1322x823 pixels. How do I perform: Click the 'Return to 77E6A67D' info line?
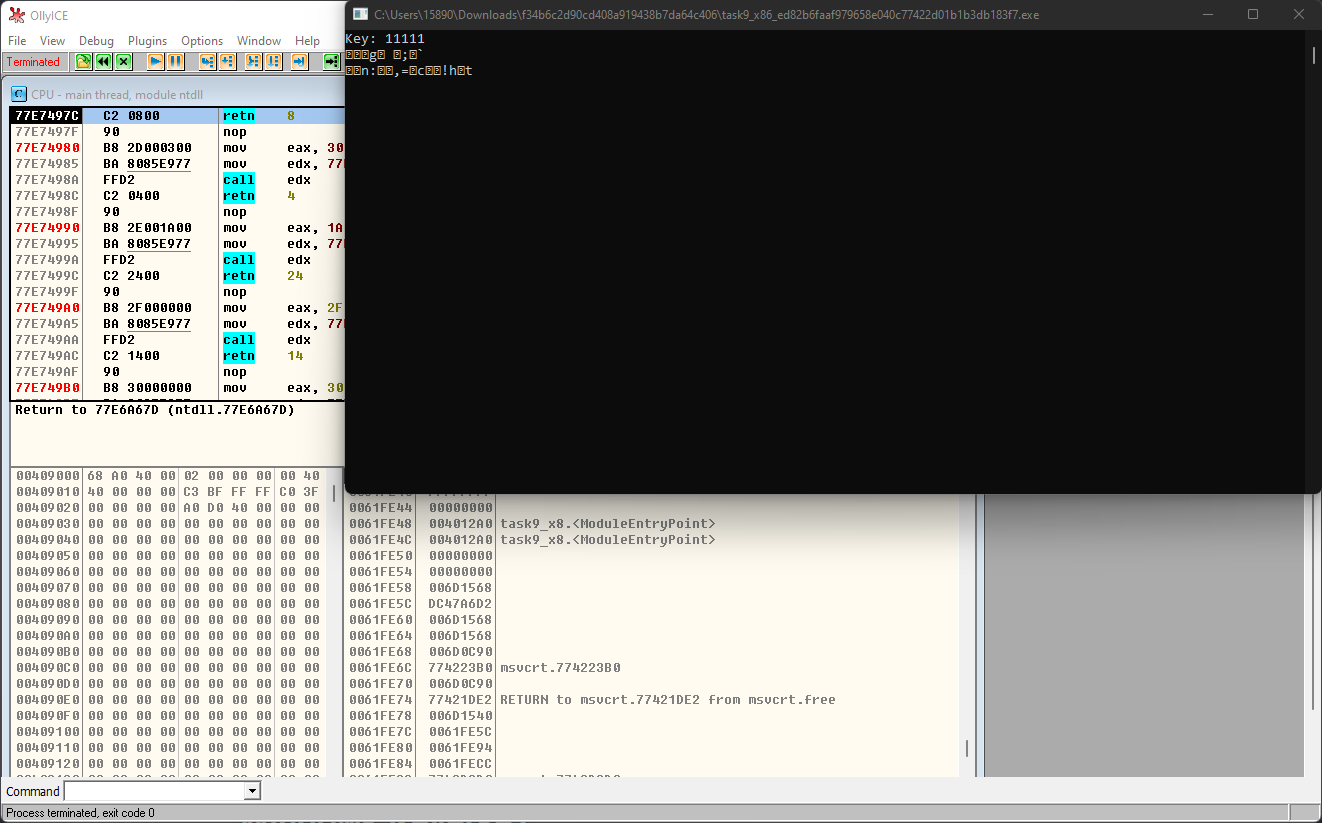[155, 410]
